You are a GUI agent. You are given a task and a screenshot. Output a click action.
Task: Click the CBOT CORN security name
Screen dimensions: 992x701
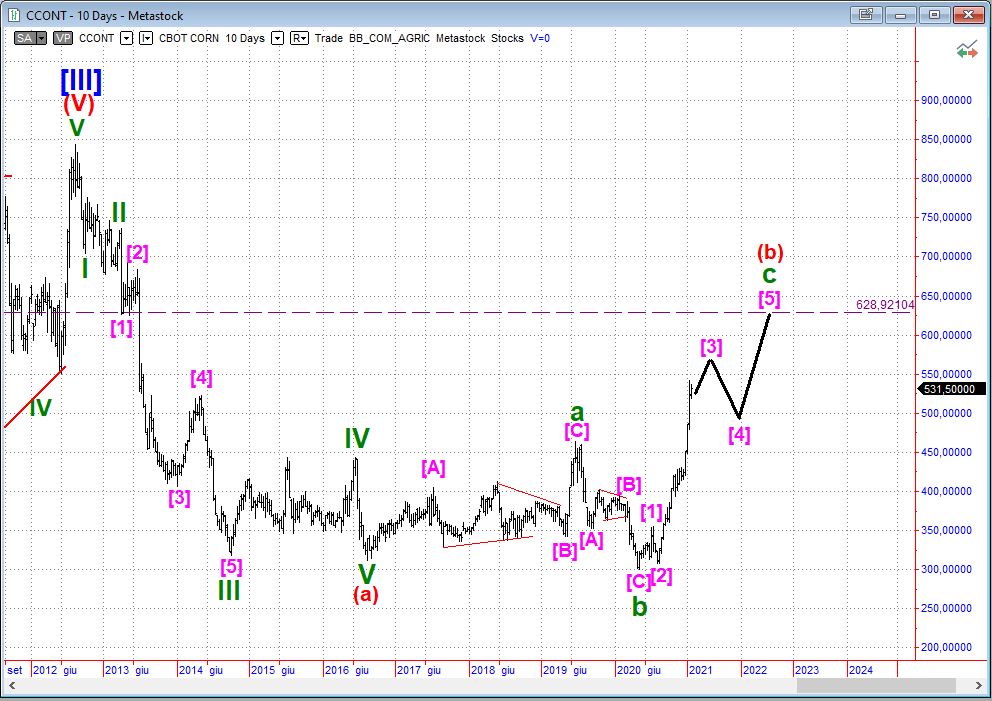[189, 38]
